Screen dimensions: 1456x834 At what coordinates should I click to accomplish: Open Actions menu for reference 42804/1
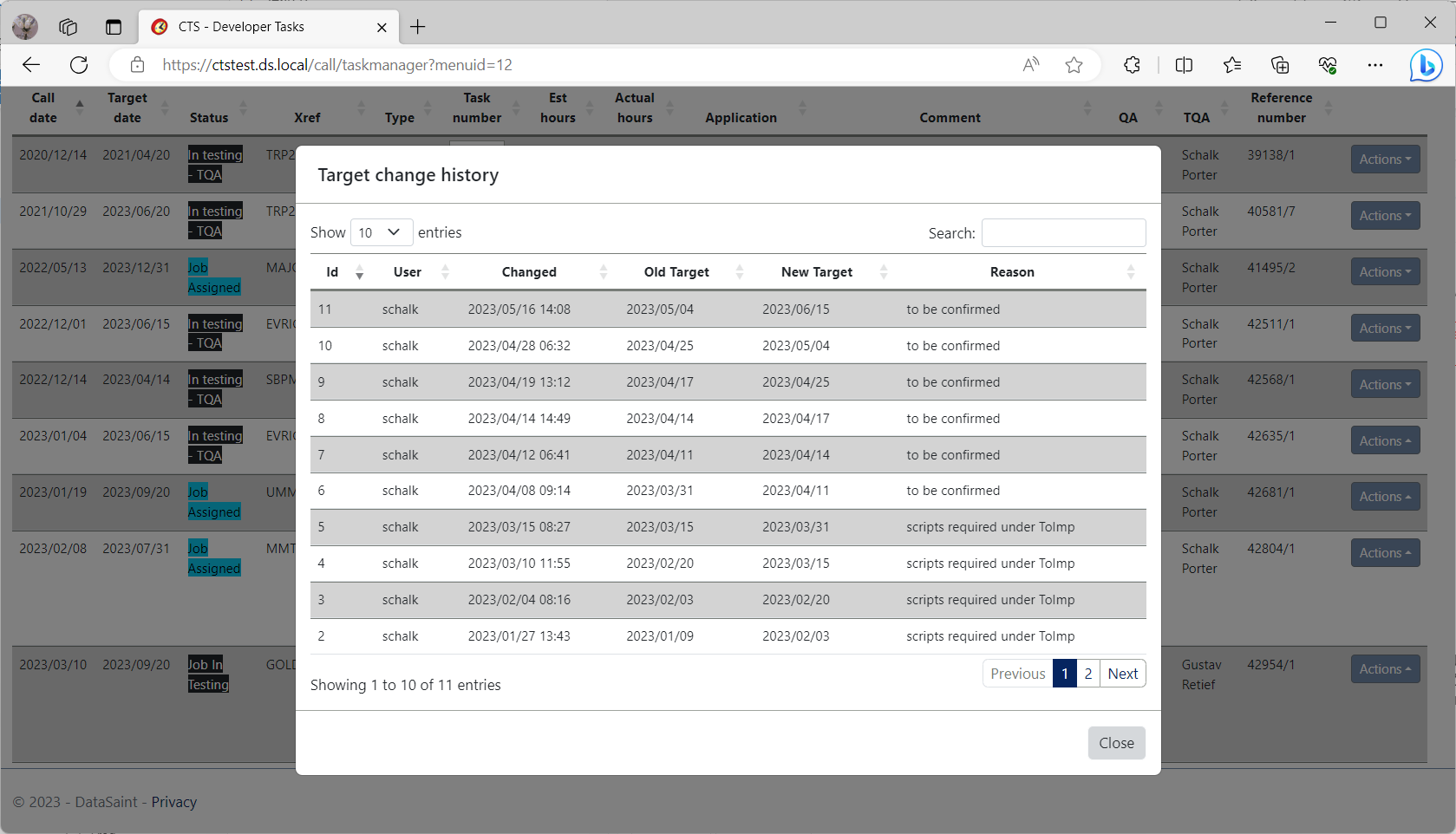pyautogui.click(x=1385, y=553)
